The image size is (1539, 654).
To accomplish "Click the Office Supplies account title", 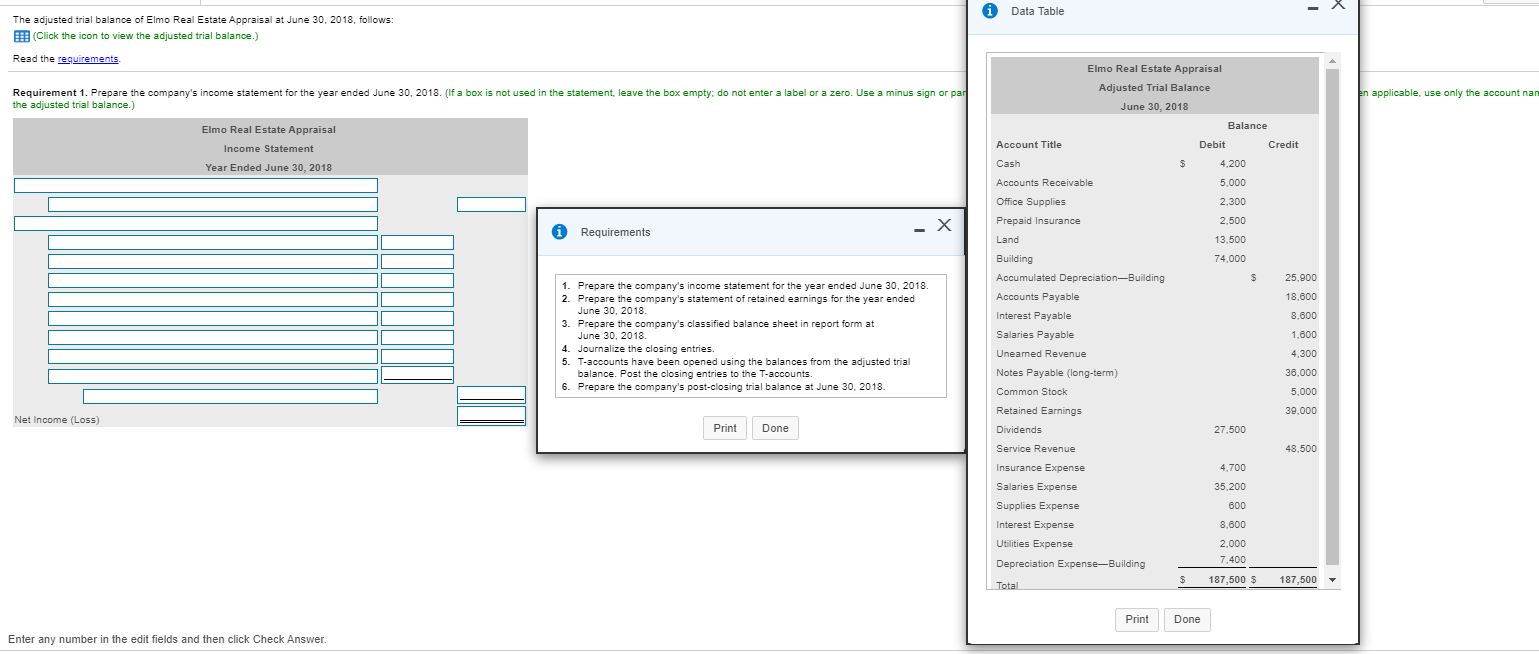I will tap(1031, 202).
